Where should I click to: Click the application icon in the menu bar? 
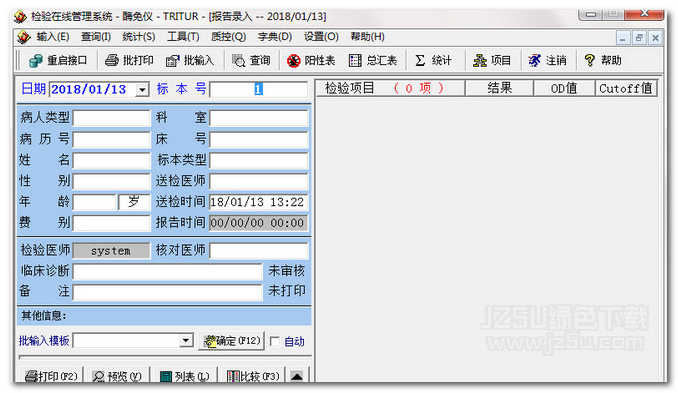click(x=24, y=37)
